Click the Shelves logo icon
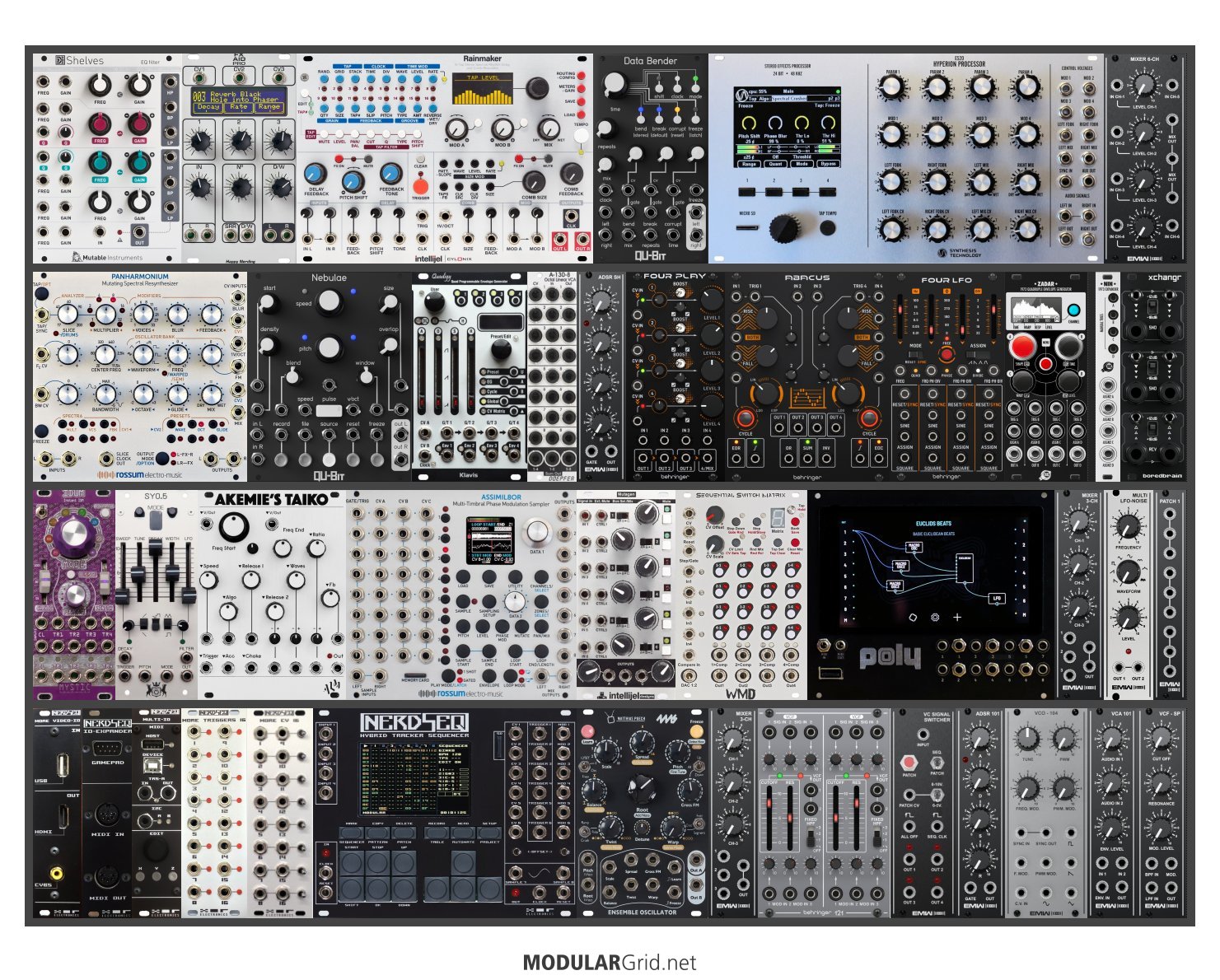The image size is (1220, 980). pos(59,60)
